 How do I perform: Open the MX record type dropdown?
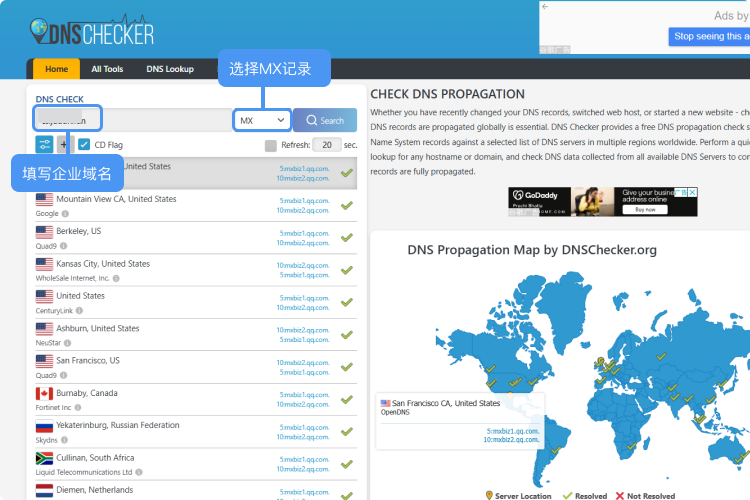click(262, 120)
